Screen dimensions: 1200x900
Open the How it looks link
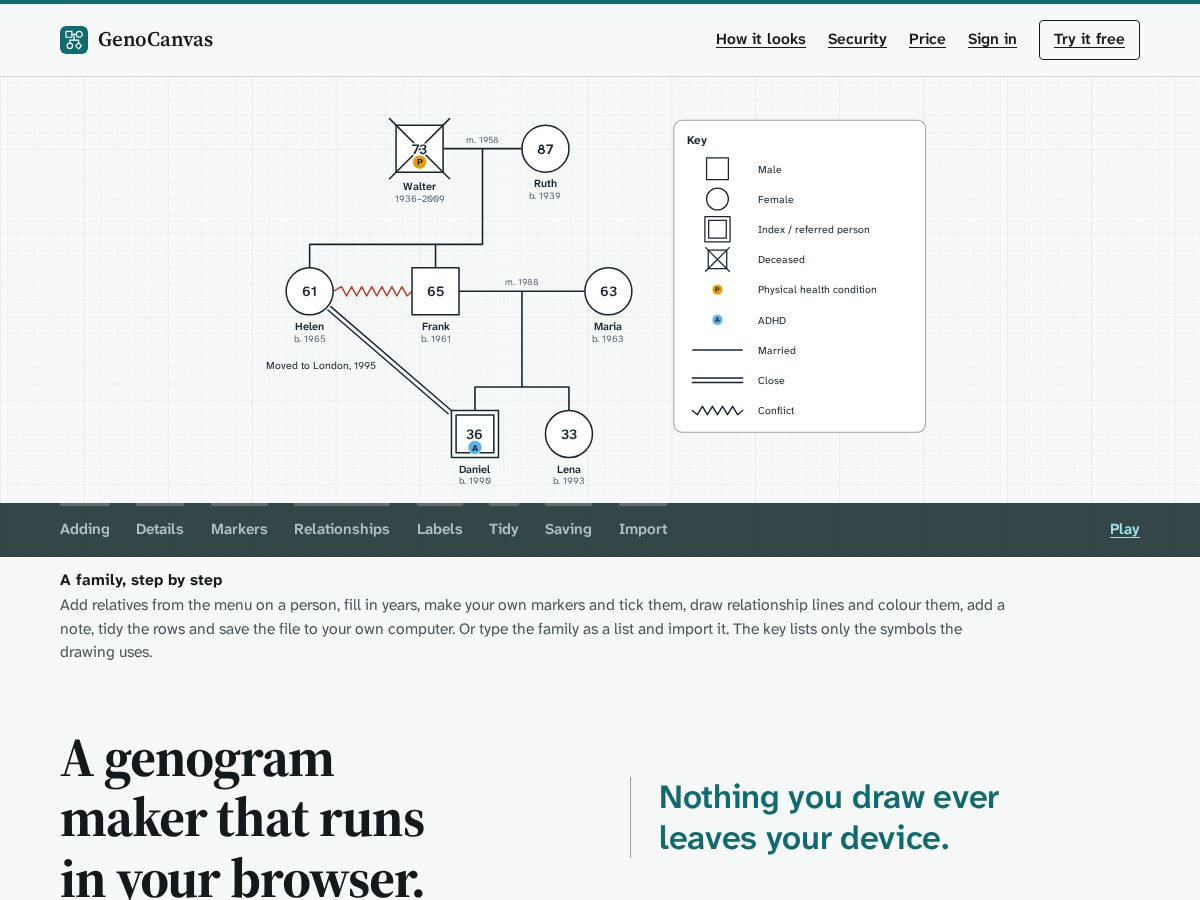[x=761, y=39]
